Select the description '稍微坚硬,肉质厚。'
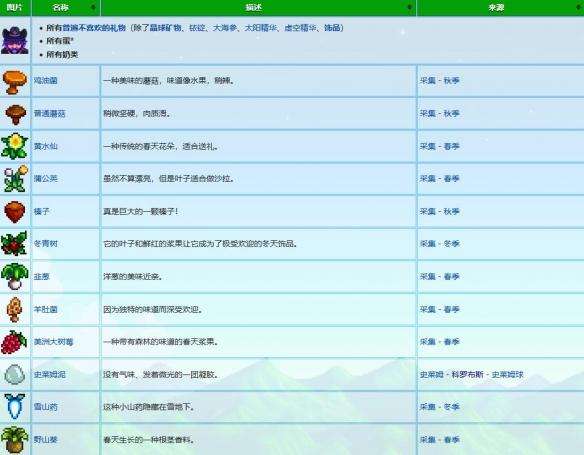The width and height of the screenshot is (584, 455). coord(137,113)
